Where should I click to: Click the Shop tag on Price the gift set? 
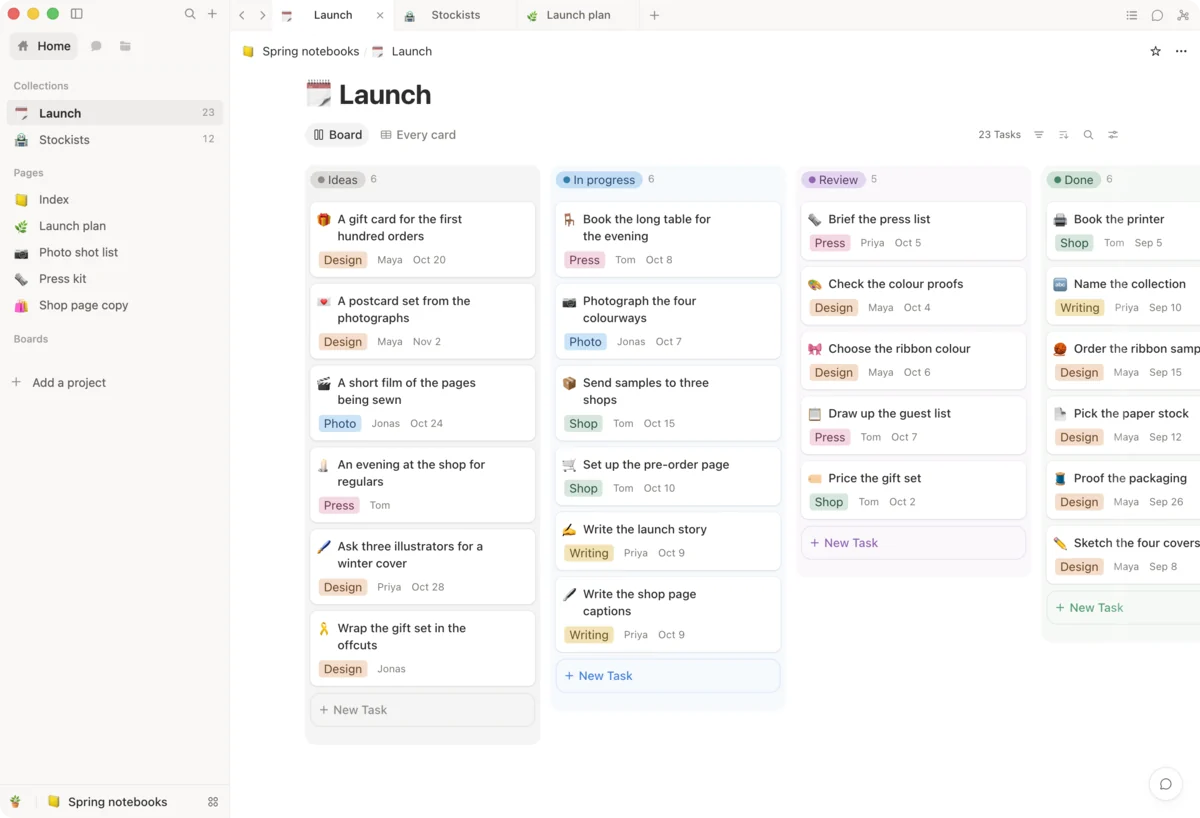click(829, 502)
